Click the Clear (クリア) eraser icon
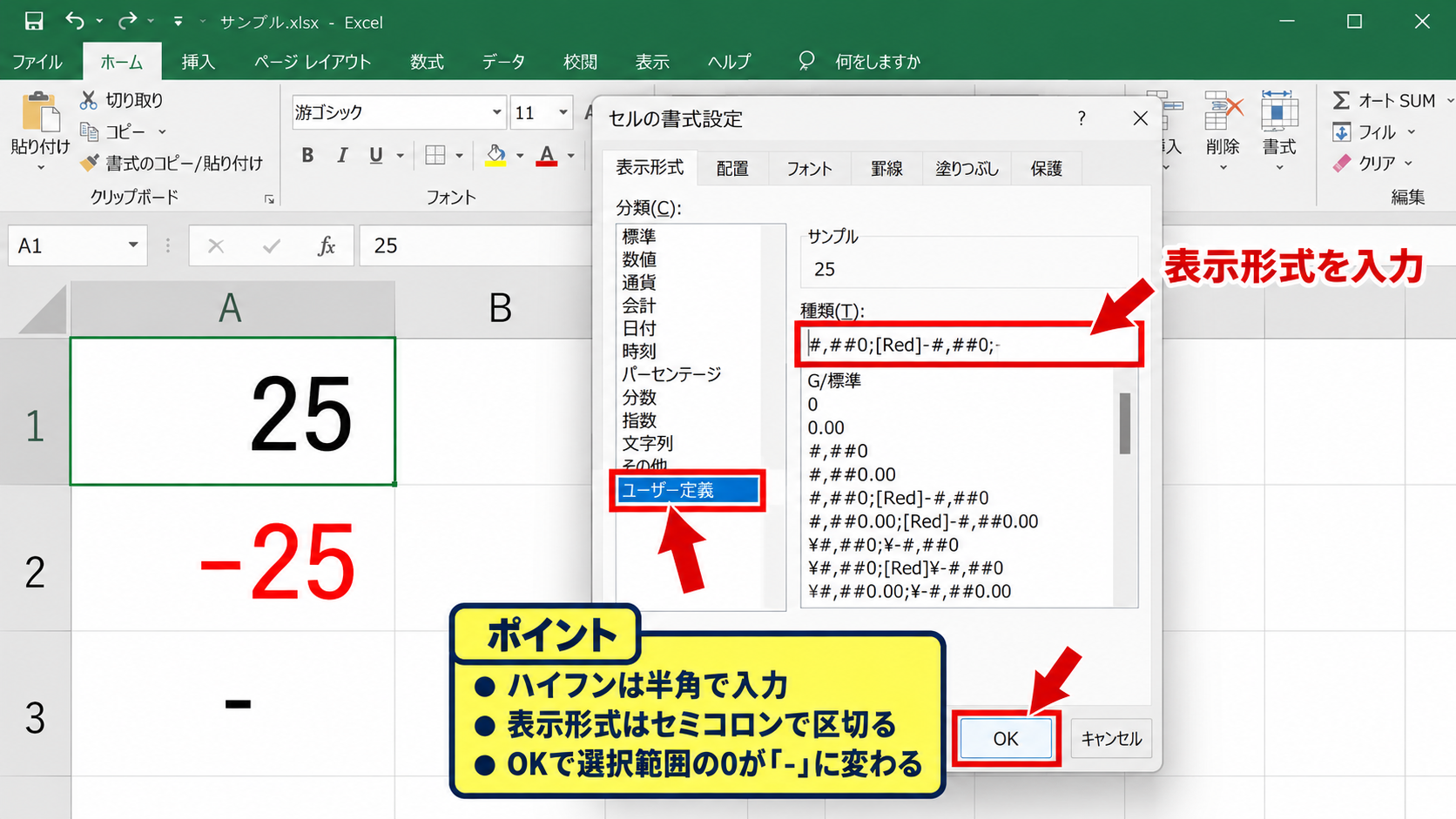 coord(1342,163)
